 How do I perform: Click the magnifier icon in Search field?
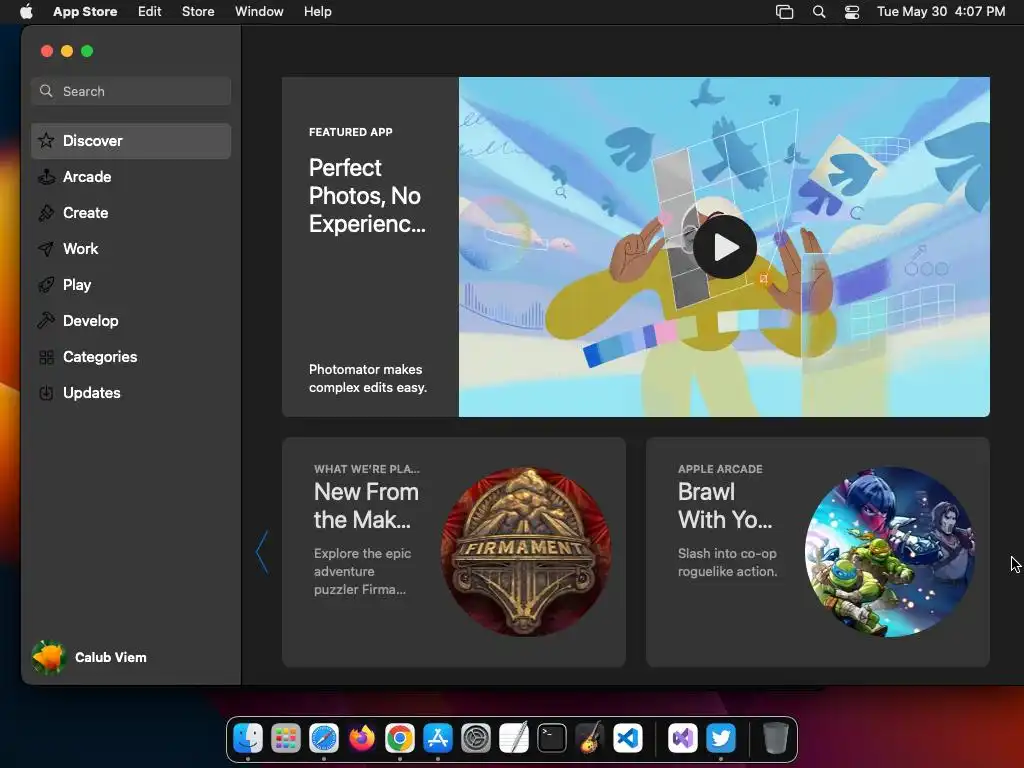click(x=46, y=91)
